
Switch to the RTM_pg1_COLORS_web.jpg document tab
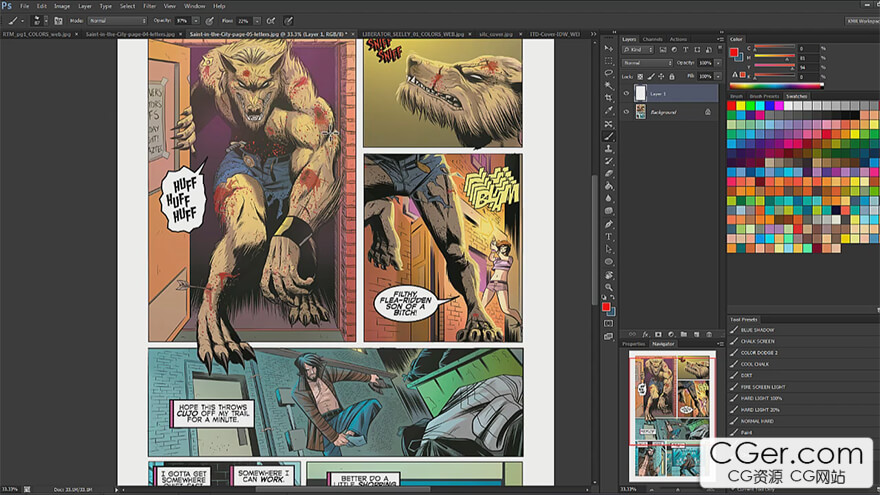(x=36, y=34)
